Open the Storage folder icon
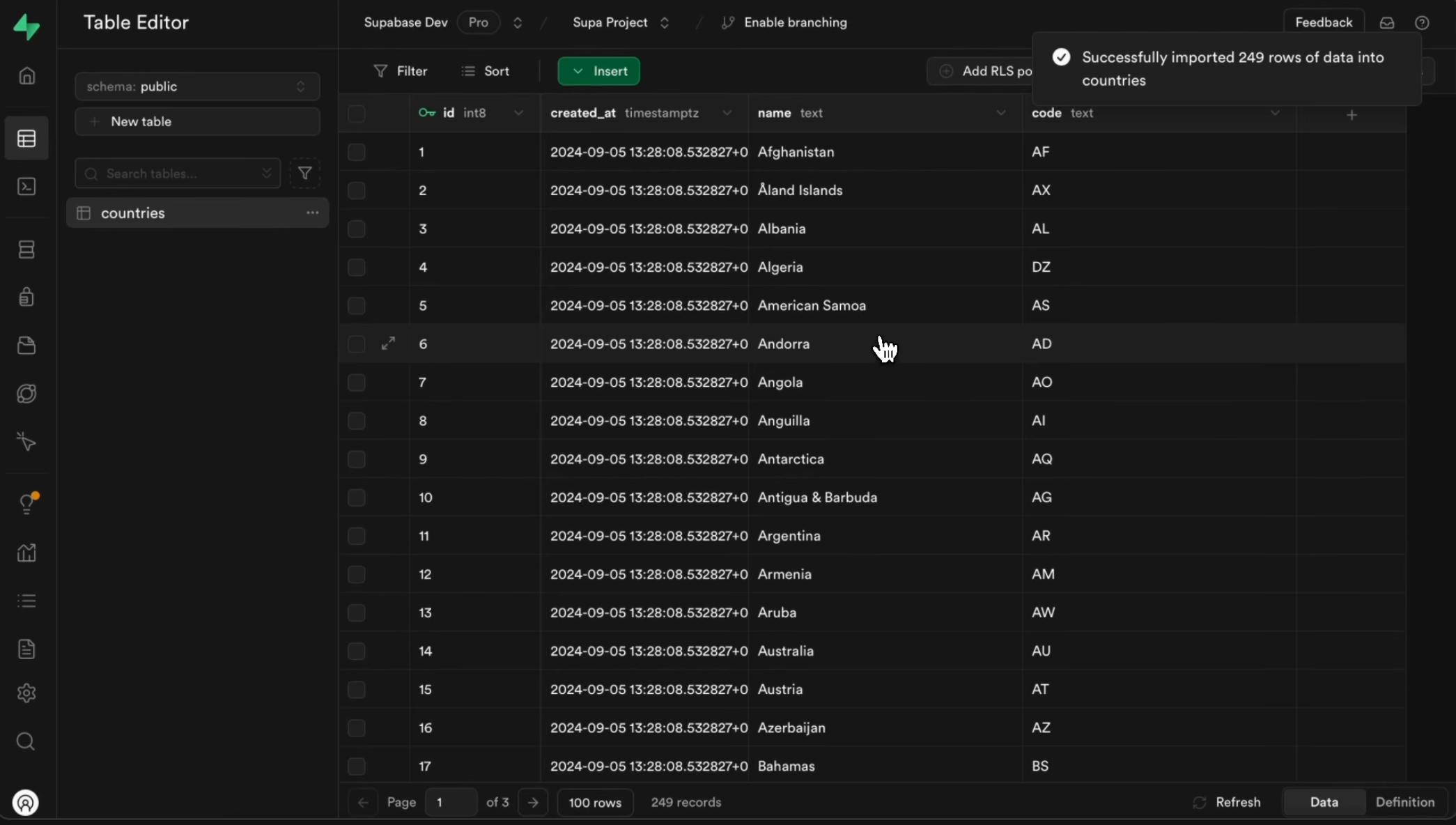This screenshot has height=825, width=1456. (x=26, y=346)
